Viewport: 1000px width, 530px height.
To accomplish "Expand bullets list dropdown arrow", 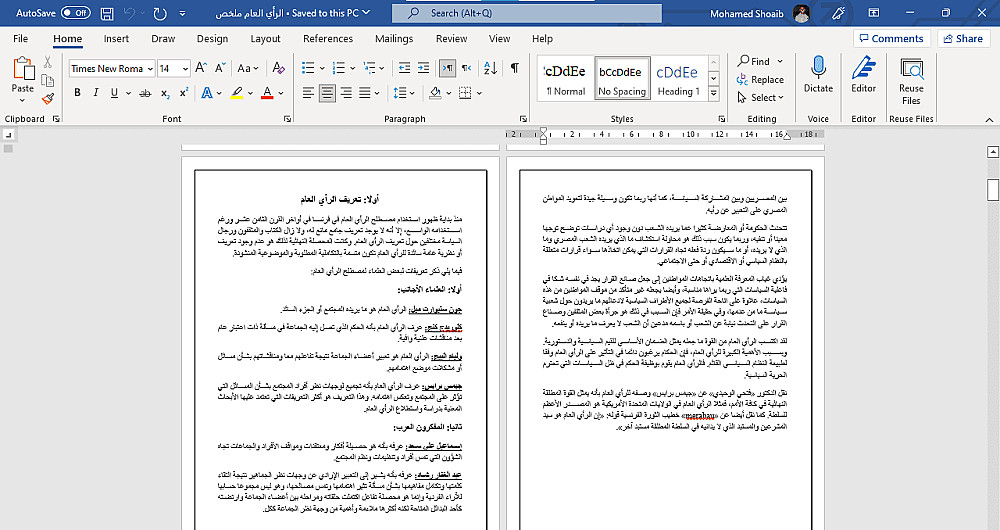I will pos(322,68).
